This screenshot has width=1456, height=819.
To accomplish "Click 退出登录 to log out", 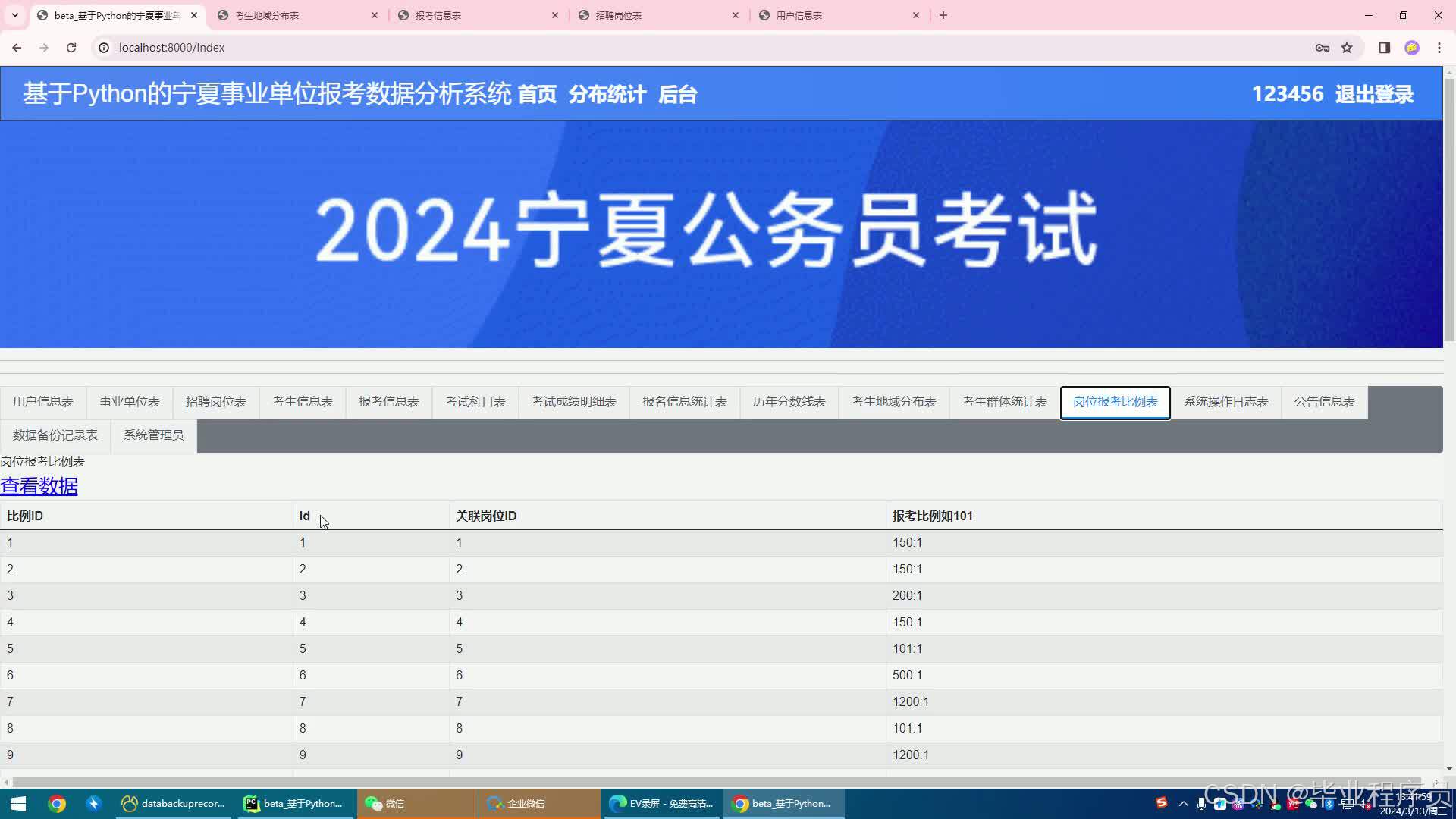I will (1374, 94).
